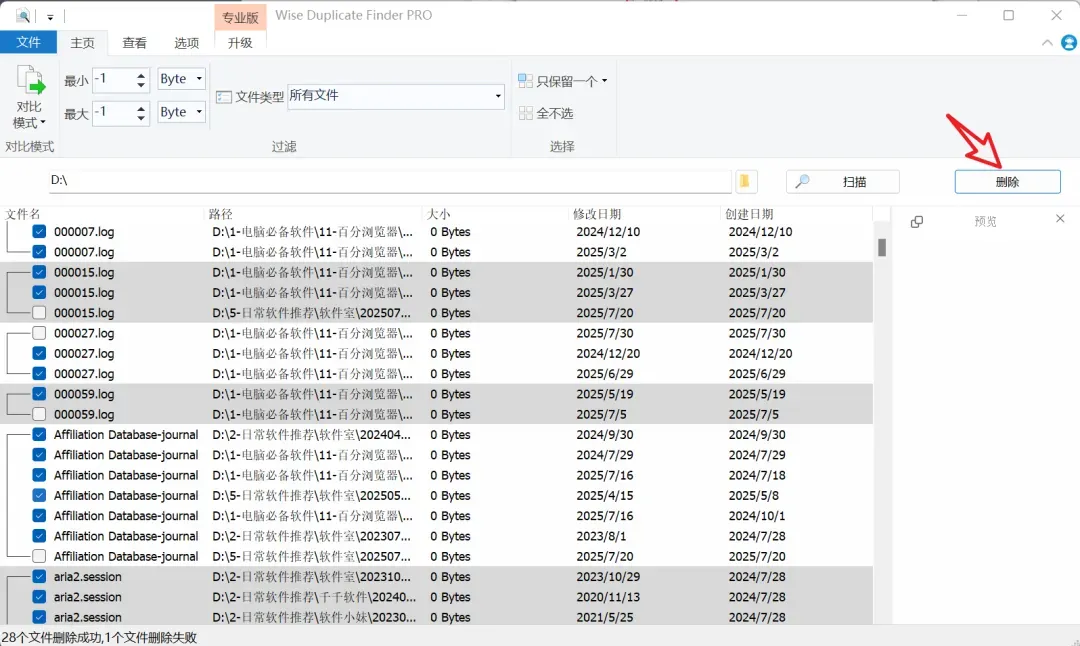The image size is (1080, 646).
Task: Click the 最小 size input field
Action: (x=114, y=80)
